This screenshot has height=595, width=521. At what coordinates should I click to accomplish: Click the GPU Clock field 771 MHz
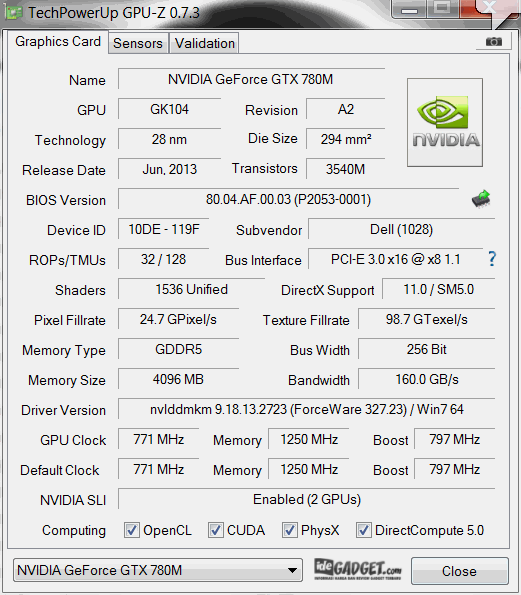159,439
